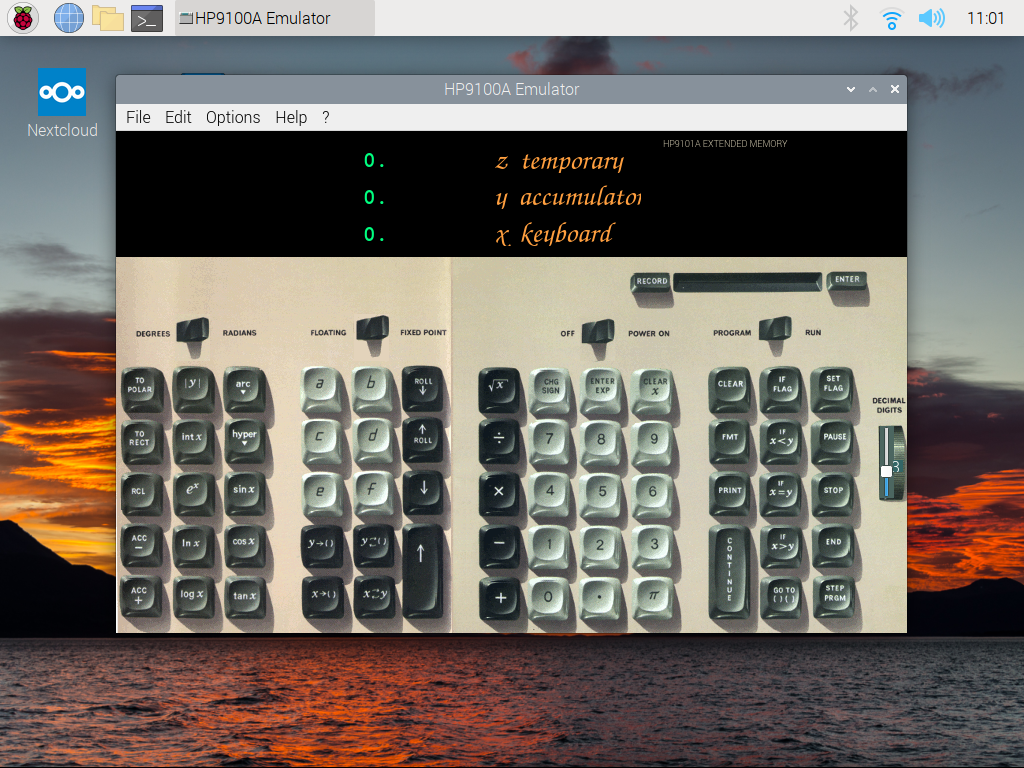The width and height of the screenshot is (1024, 768).
Task: Click the tall up arrow key
Action: pyautogui.click(x=423, y=569)
